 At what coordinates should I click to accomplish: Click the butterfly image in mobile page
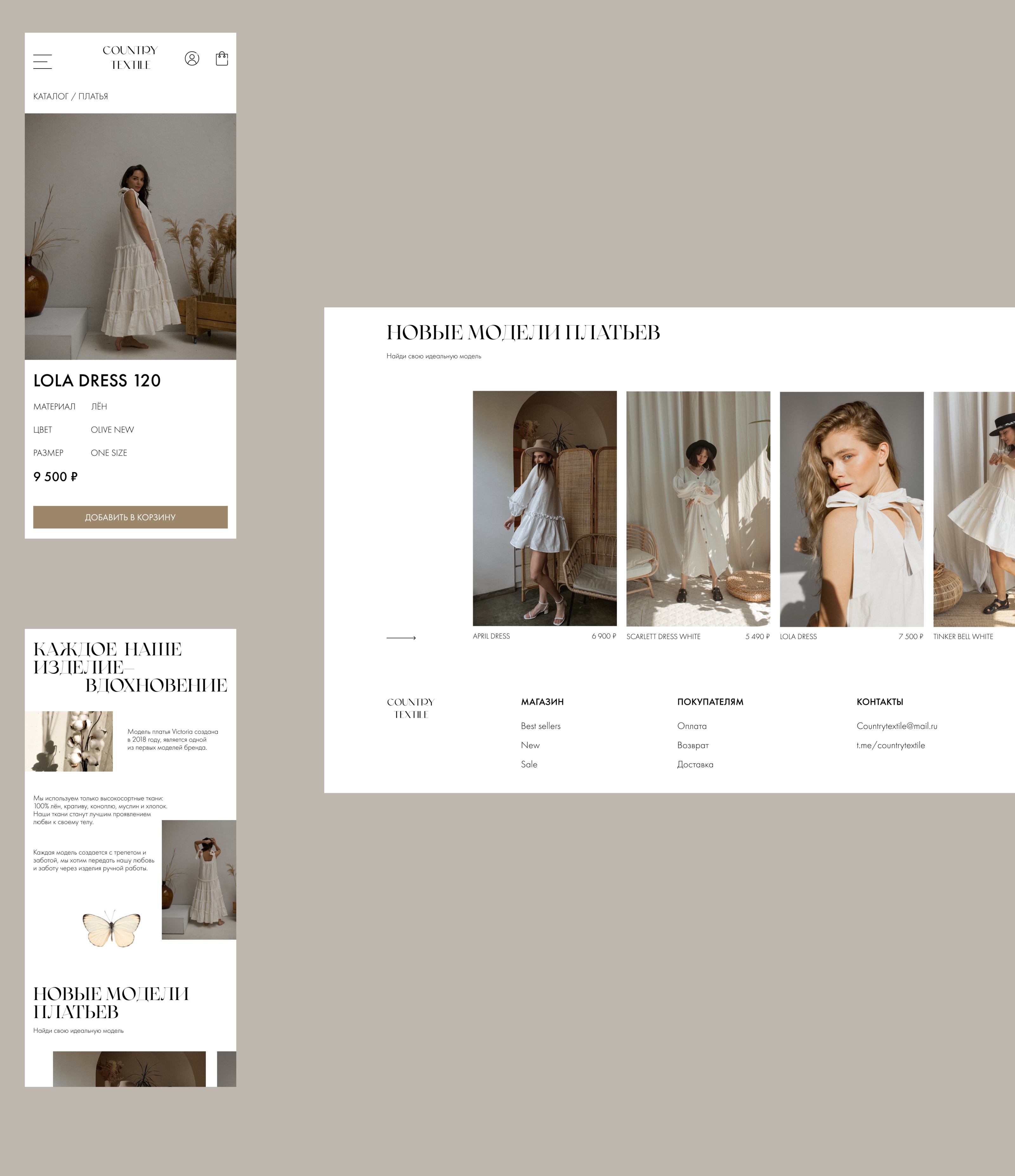click(112, 929)
